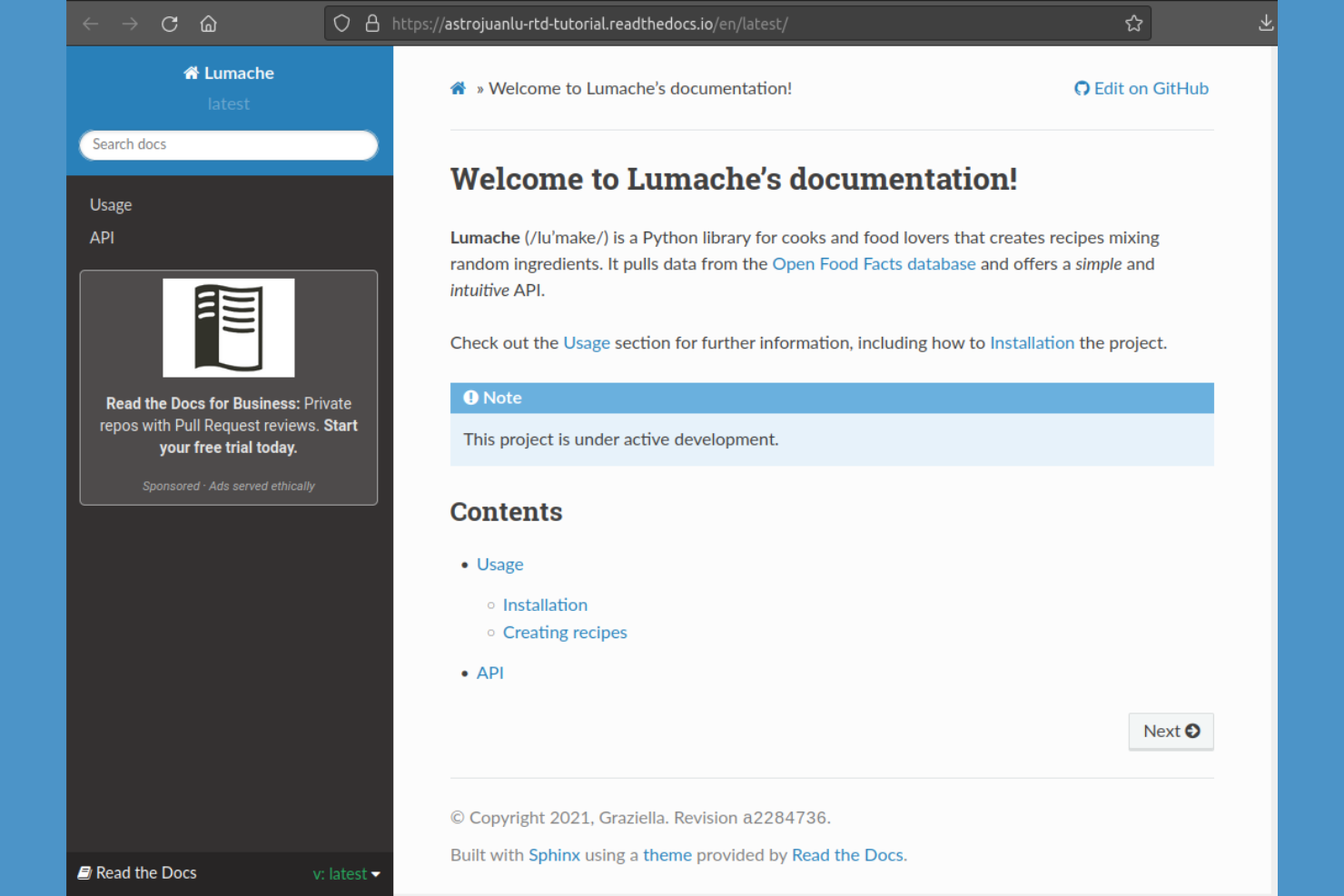Open the Usage section from the sidebar
Viewport: 1344px width, 896px height.
pos(110,204)
